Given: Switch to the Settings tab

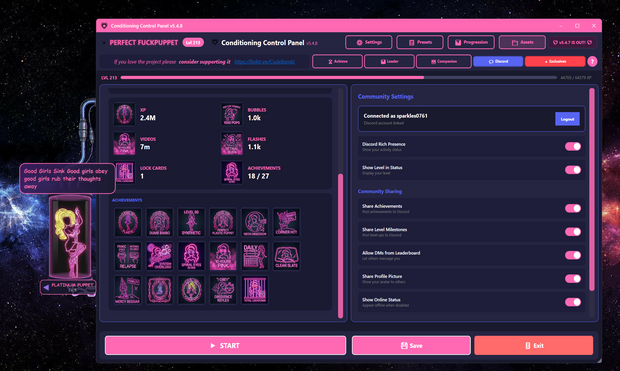Looking at the screenshot, I should 369,42.
